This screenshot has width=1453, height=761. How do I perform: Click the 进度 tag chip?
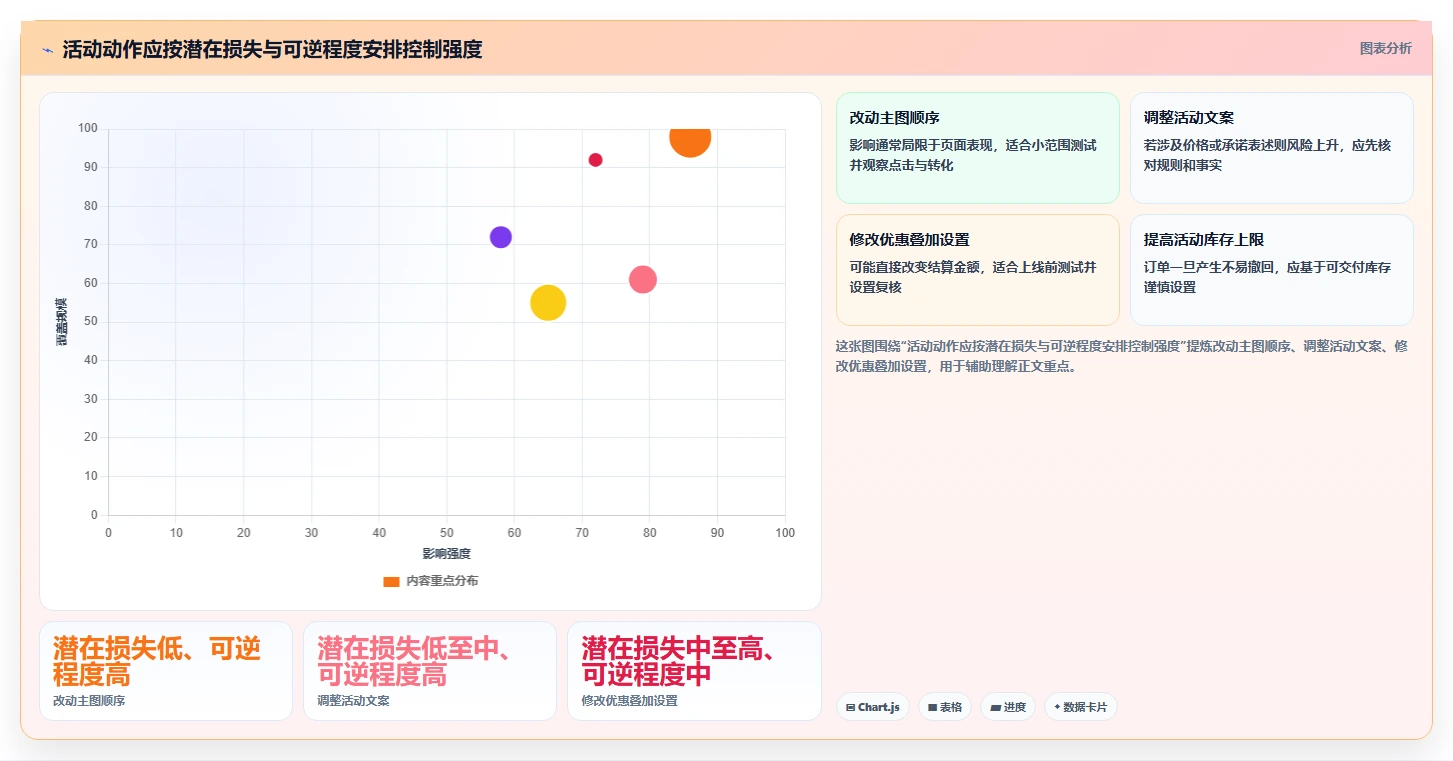coord(1008,707)
